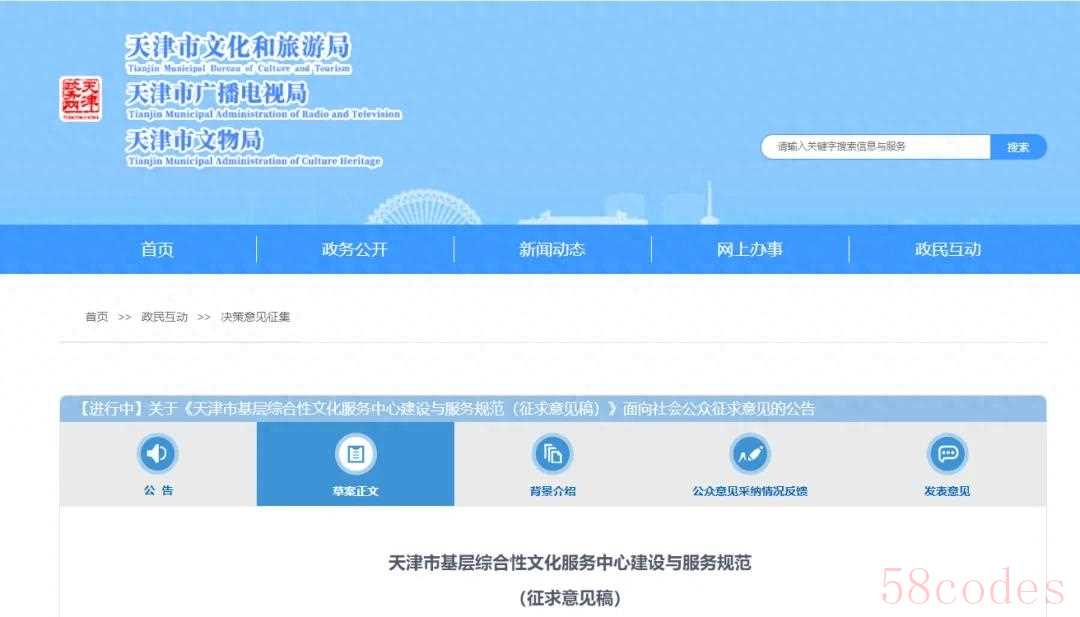Click the 【进行中】 announcement title bar

click(x=553, y=409)
